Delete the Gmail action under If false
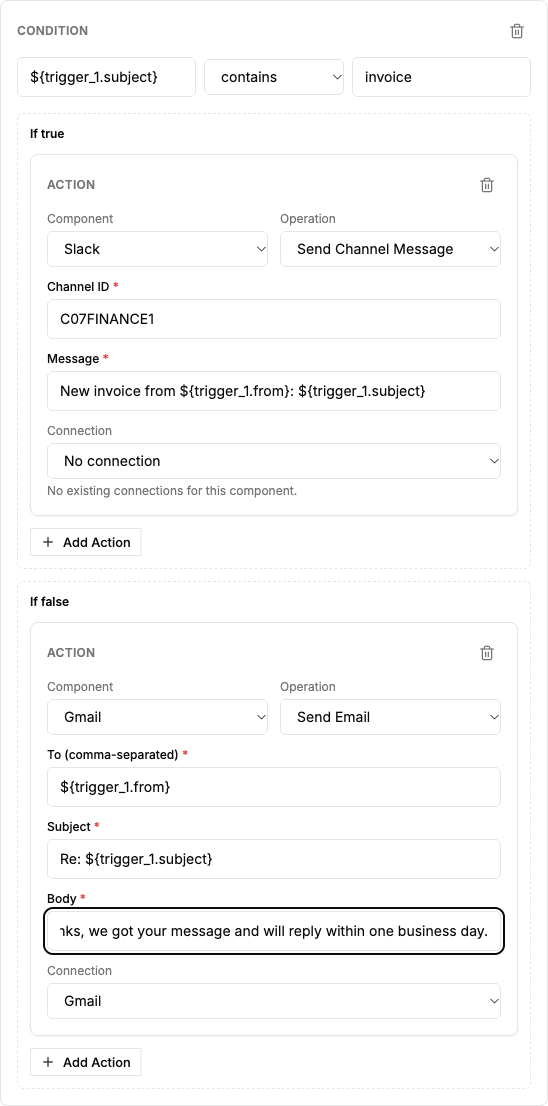 [487, 652]
